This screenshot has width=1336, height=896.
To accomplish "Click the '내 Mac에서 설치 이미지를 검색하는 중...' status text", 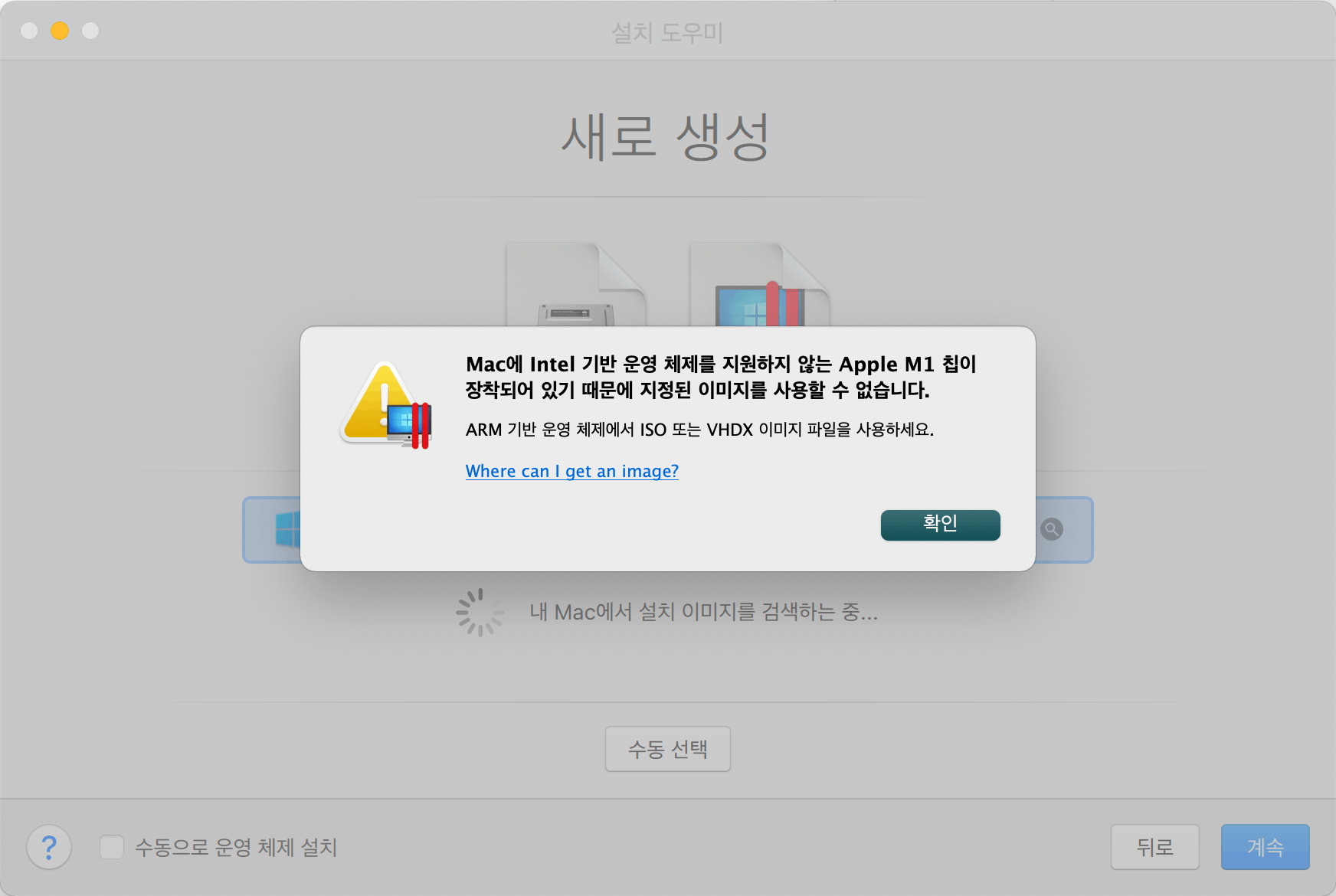I will click(x=703, y=612).
